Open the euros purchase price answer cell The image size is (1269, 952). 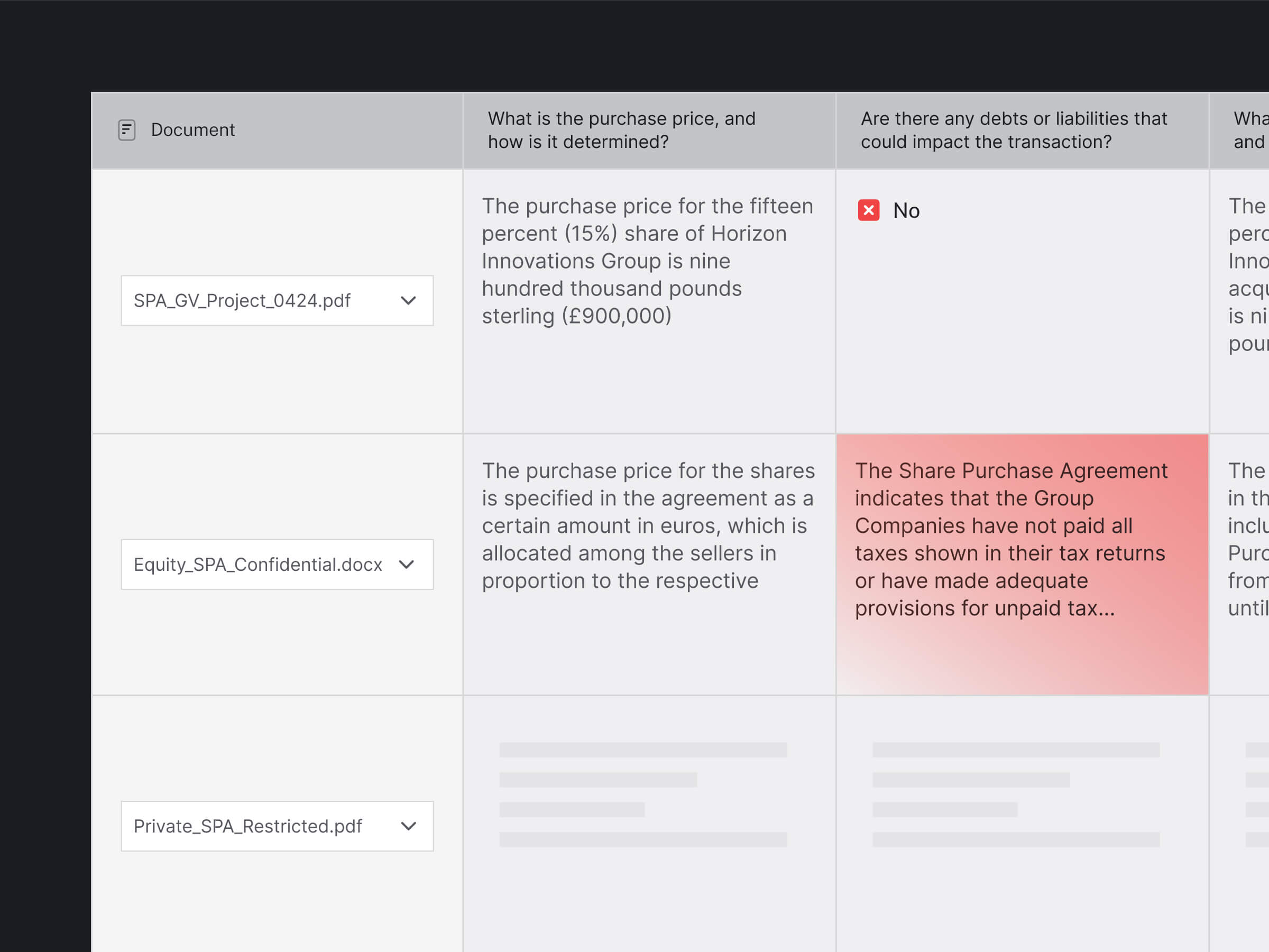click(647, 526)
